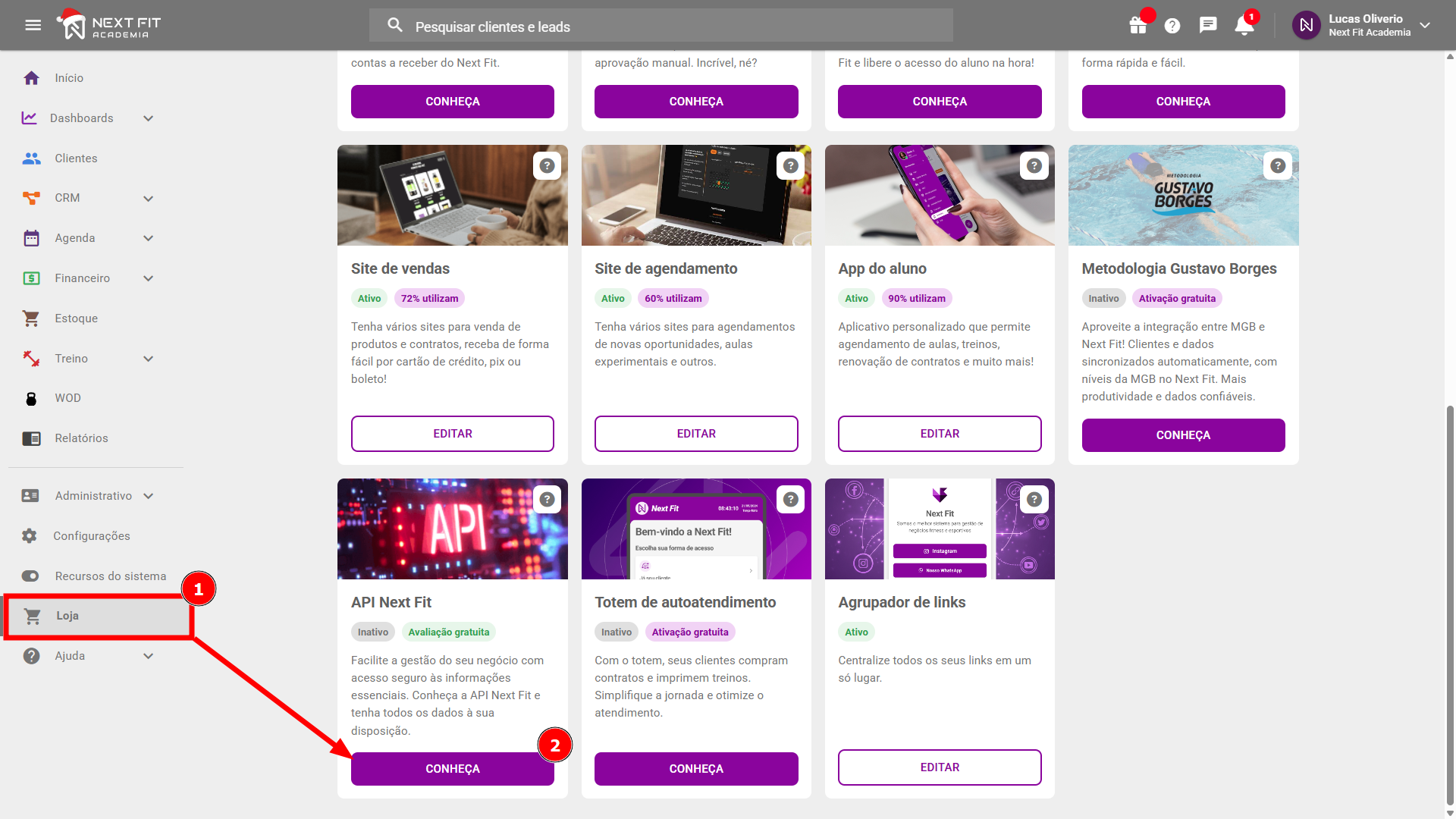This screenshot has height=819, width=1456.
Task: Go to Clientes in sidebar
Action: tap(75, 158)
